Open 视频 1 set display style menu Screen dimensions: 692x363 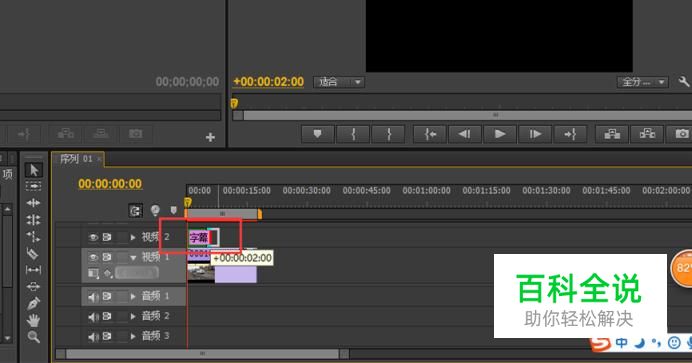pos(93,273)
